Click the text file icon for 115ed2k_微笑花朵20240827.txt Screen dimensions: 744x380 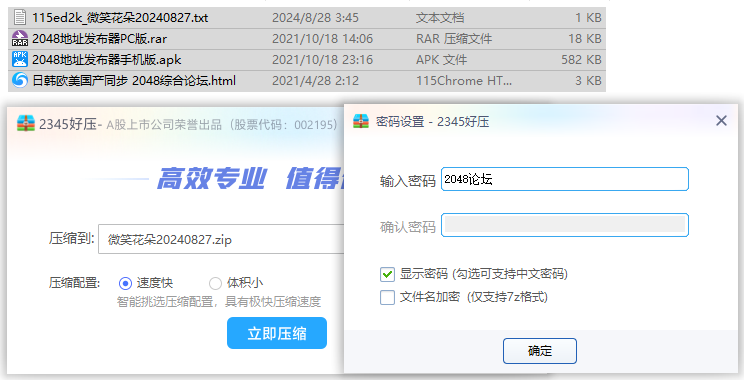(x=19, y=18)
